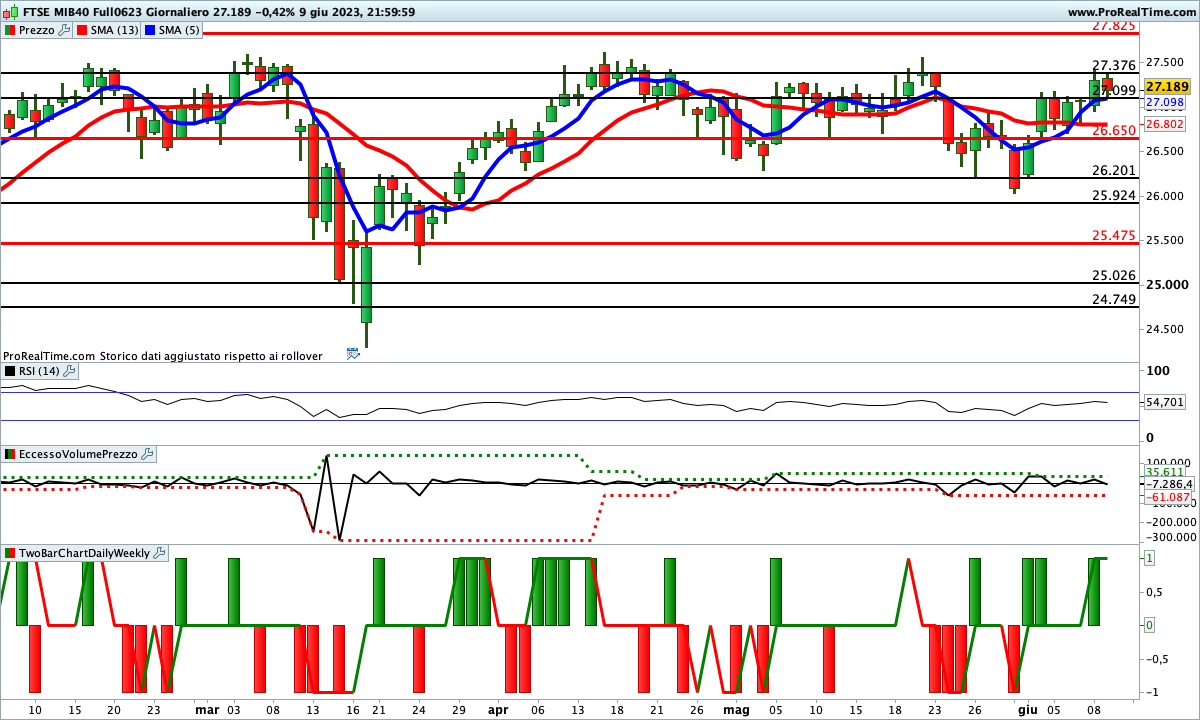The height and width of the screenshot is (720, 1200).
Task: Click the 24.749 level label
Action: point(1113,300)
